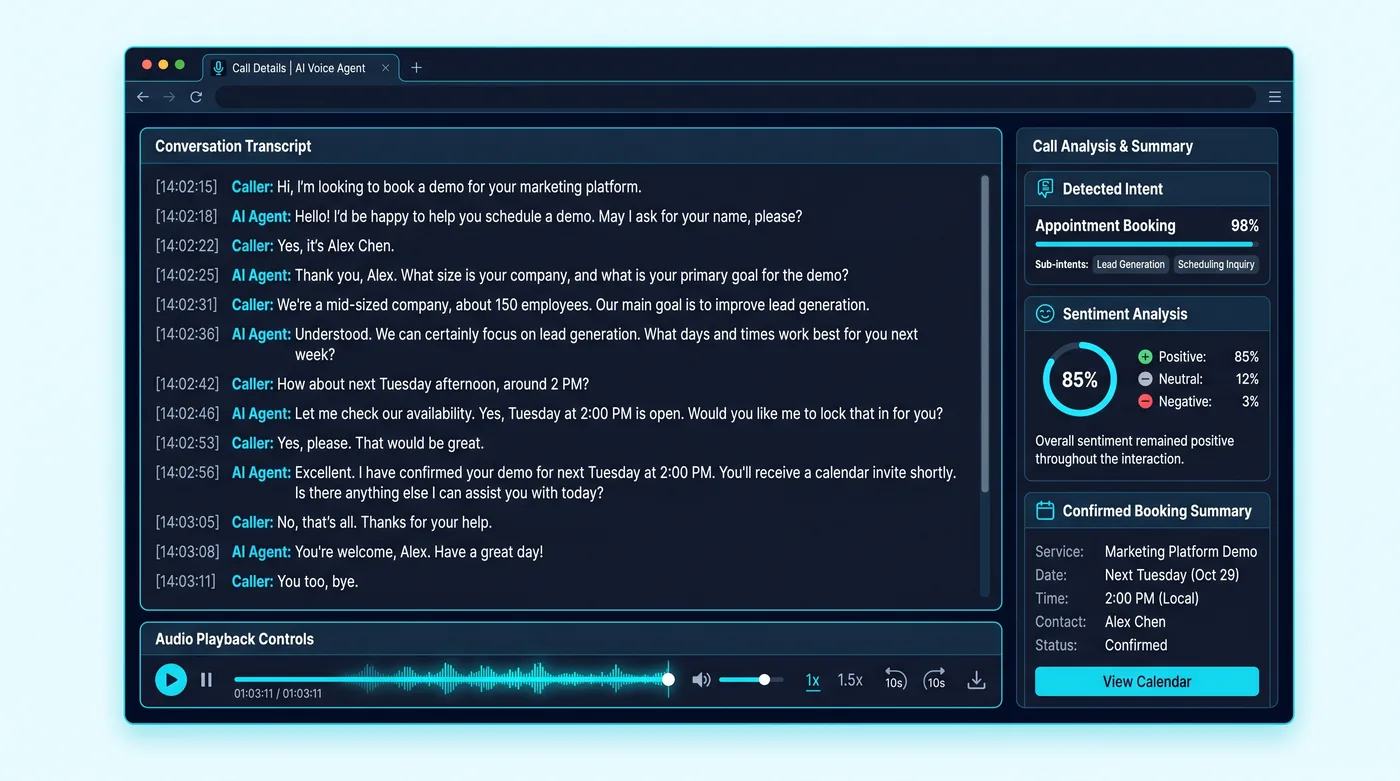The width and height of the screenshot is (1400, 781).
Task: Click the [14:02:22] transcript timestamp
Action: 186,246
